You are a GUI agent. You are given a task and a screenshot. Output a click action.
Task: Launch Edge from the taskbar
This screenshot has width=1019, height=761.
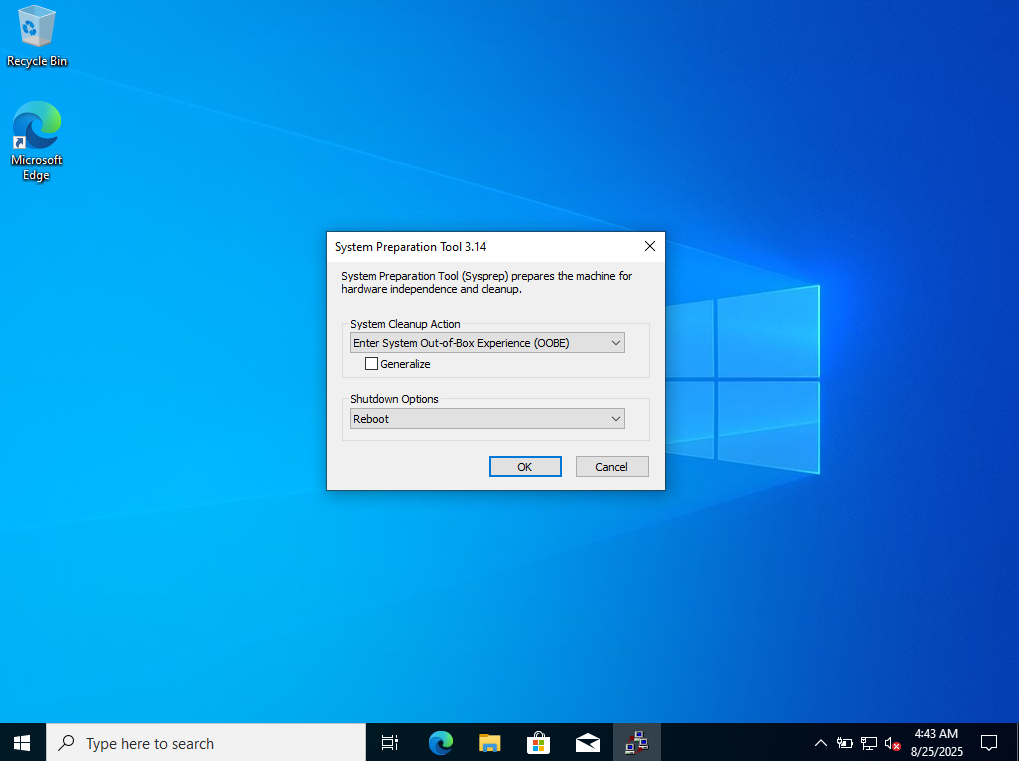point(440,743)
